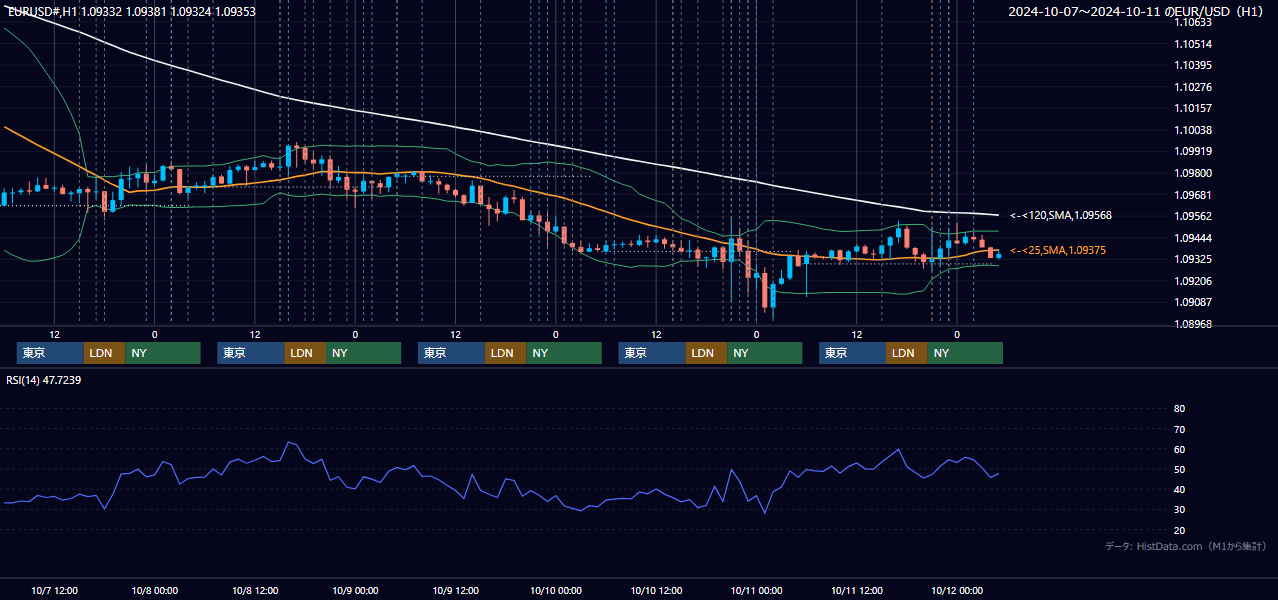Click the HistData.com data source note
This screenshot has height=600, width=1278.
(1185, 546)
